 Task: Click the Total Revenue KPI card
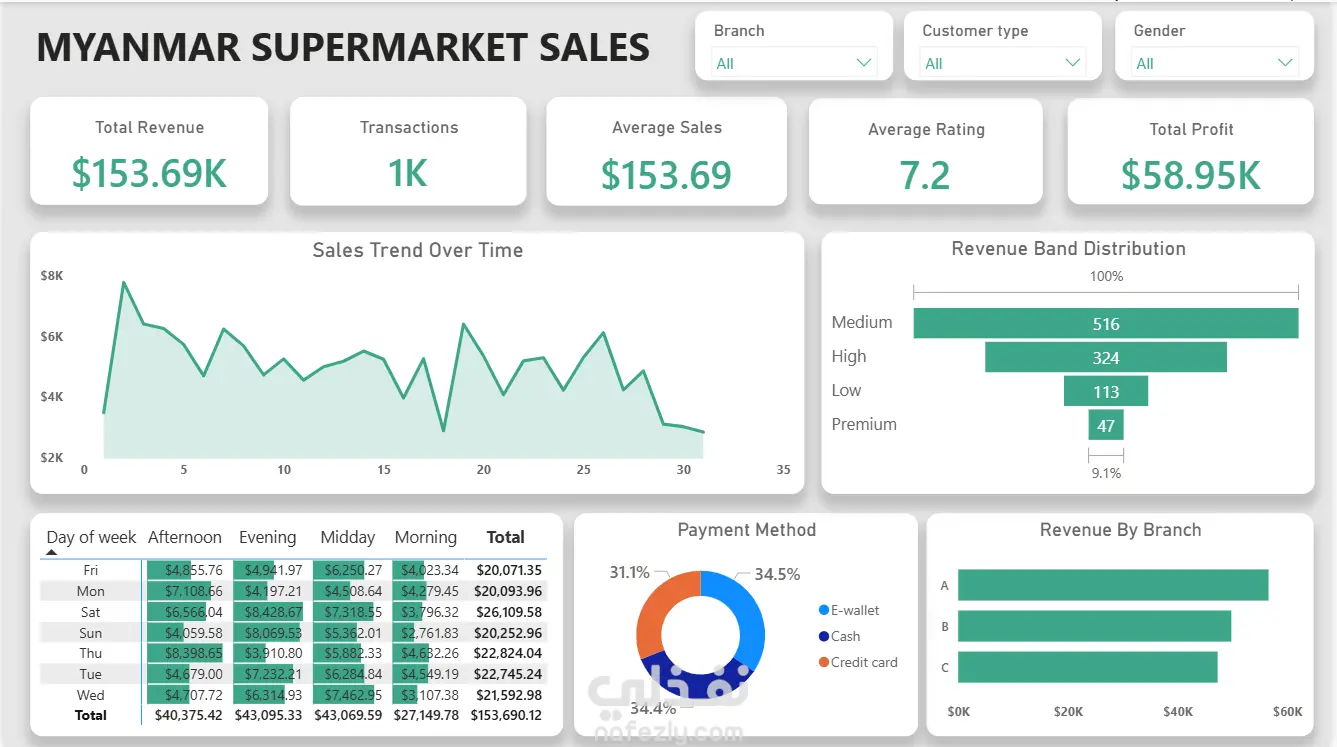pyautogui.click(x=149, y=151)
